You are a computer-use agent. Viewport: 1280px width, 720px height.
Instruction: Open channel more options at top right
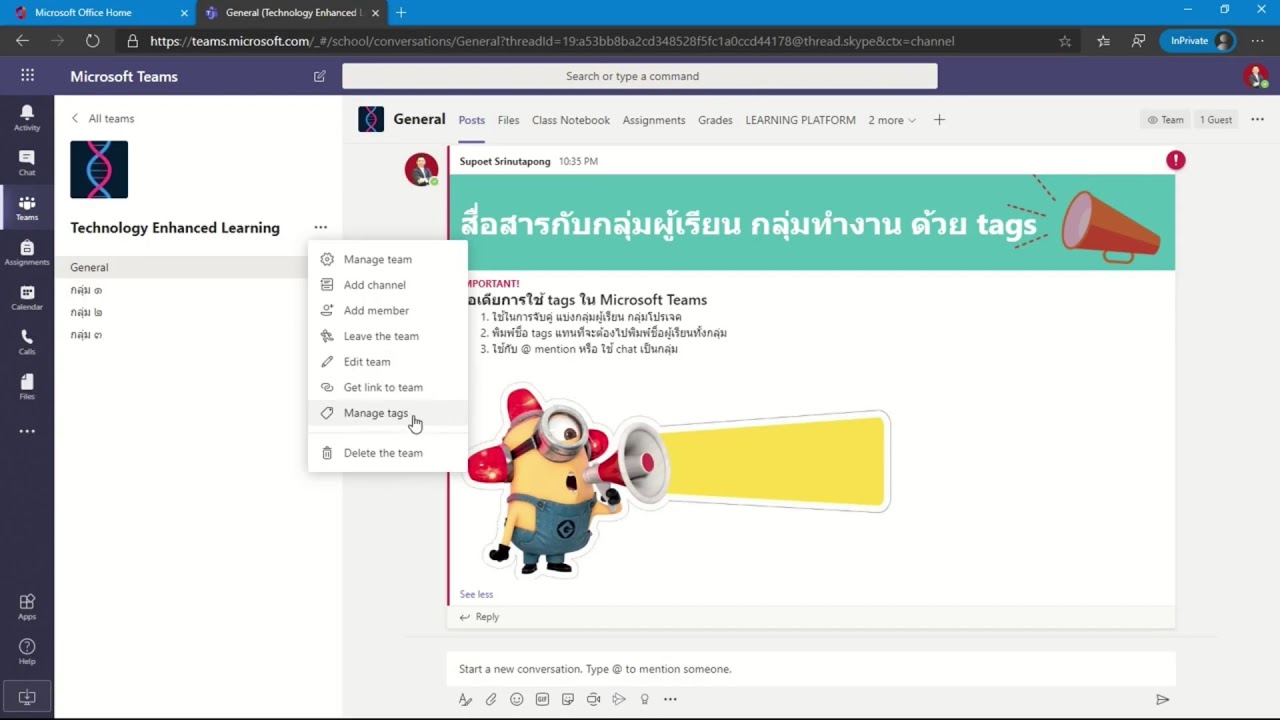(1257, 120)
